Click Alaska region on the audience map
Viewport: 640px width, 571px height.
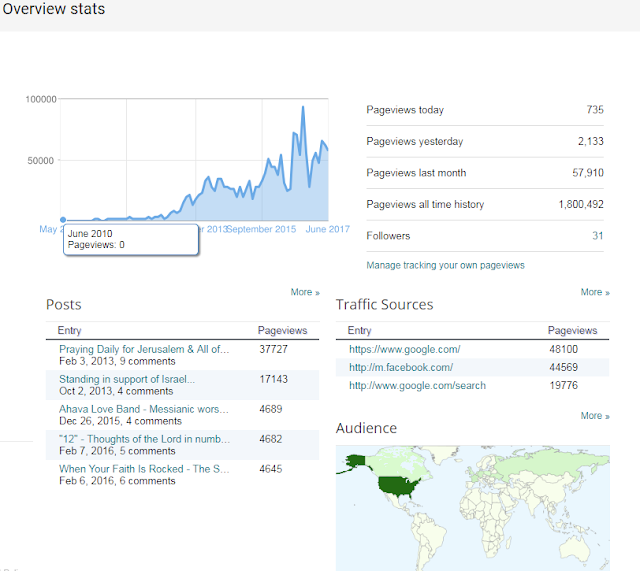(x=355, y=463)
